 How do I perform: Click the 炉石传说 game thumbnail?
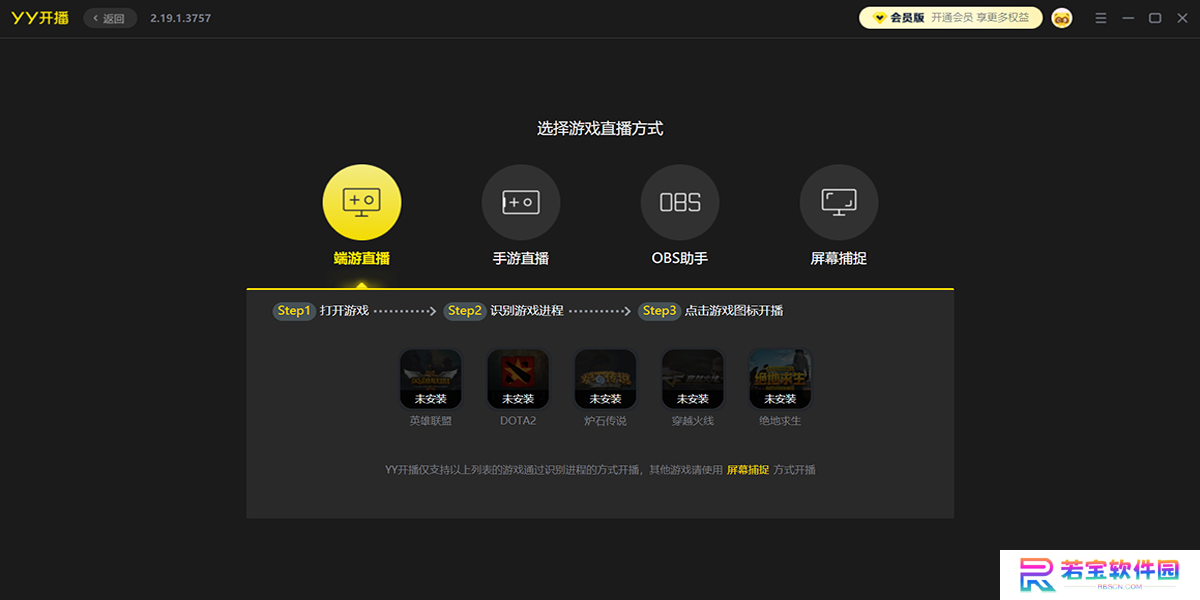coord(605,379)
